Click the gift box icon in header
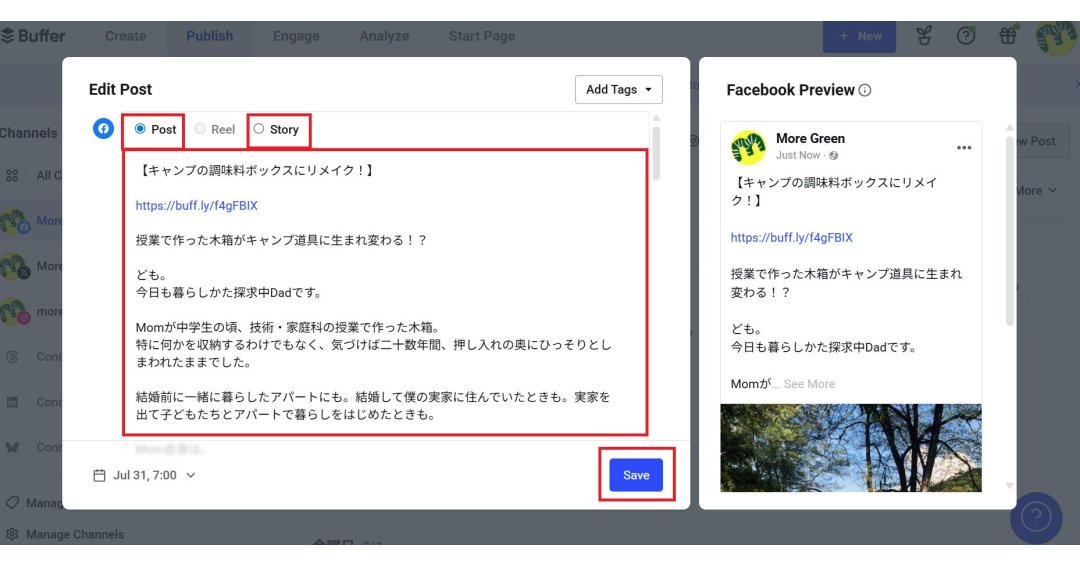The image size is (1080, 566). (1008, 36)
